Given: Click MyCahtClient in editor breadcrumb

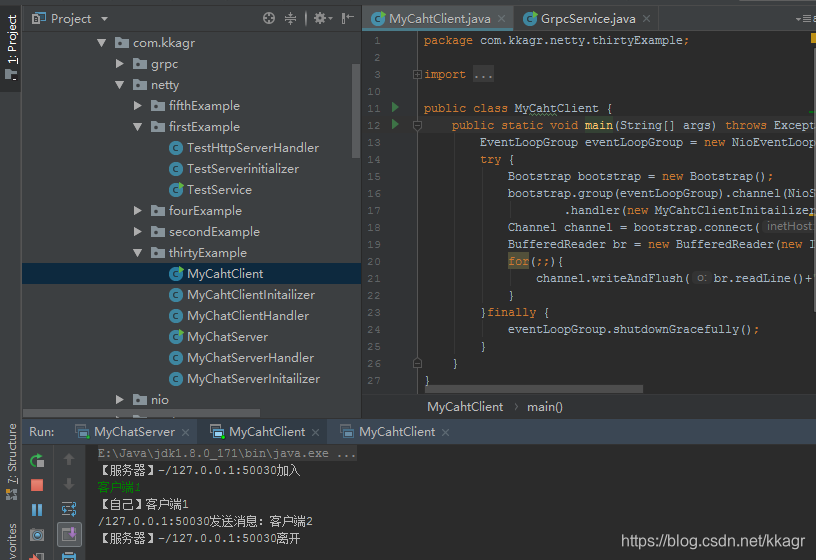Looking at the screenshot, I should coord(465,407).
